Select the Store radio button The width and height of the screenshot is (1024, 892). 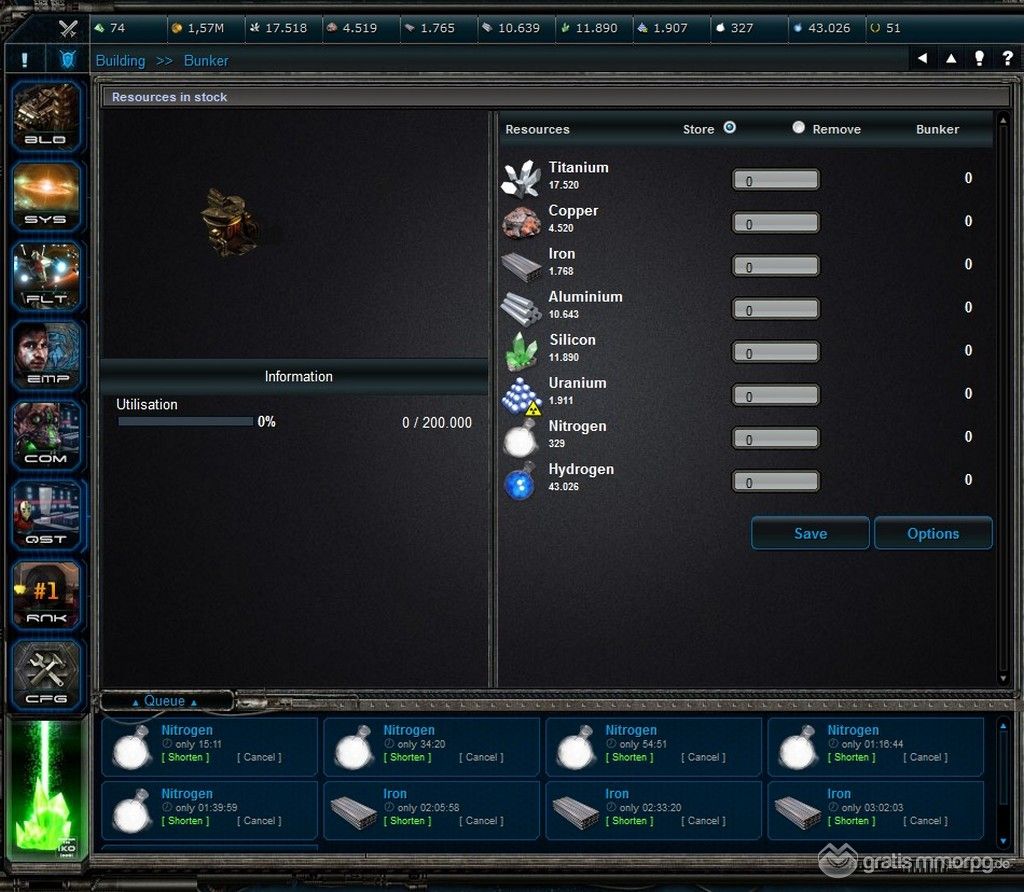[x=729, y=127]
